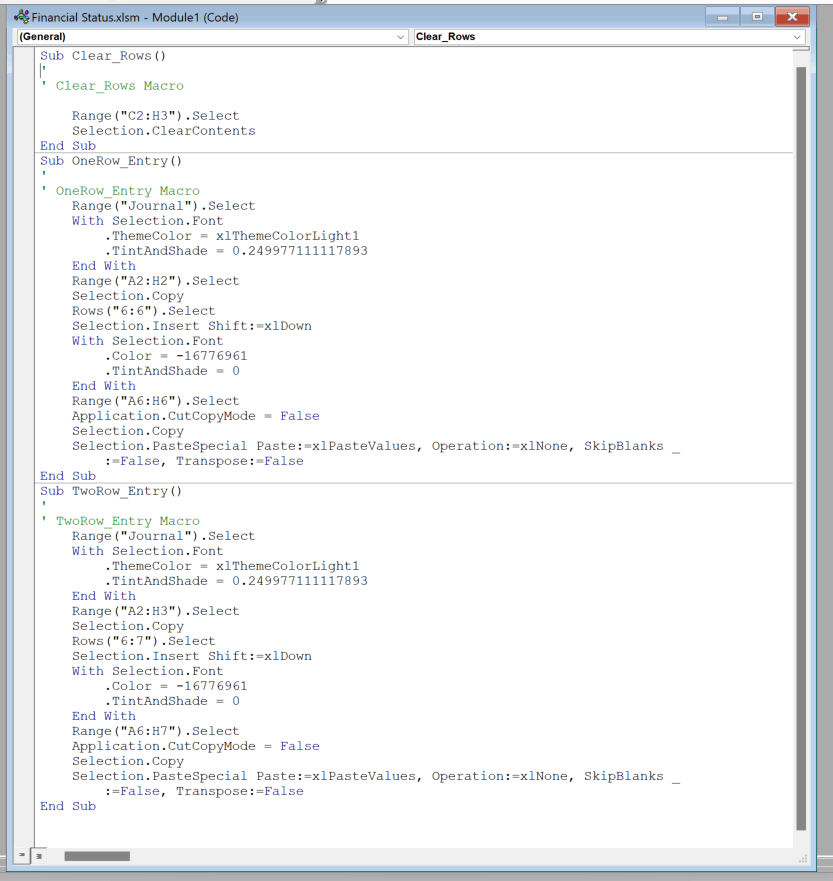
Task: Click the title 'Financial Status.xlsm - Module1 (Code)'
Action: point(135,17)
